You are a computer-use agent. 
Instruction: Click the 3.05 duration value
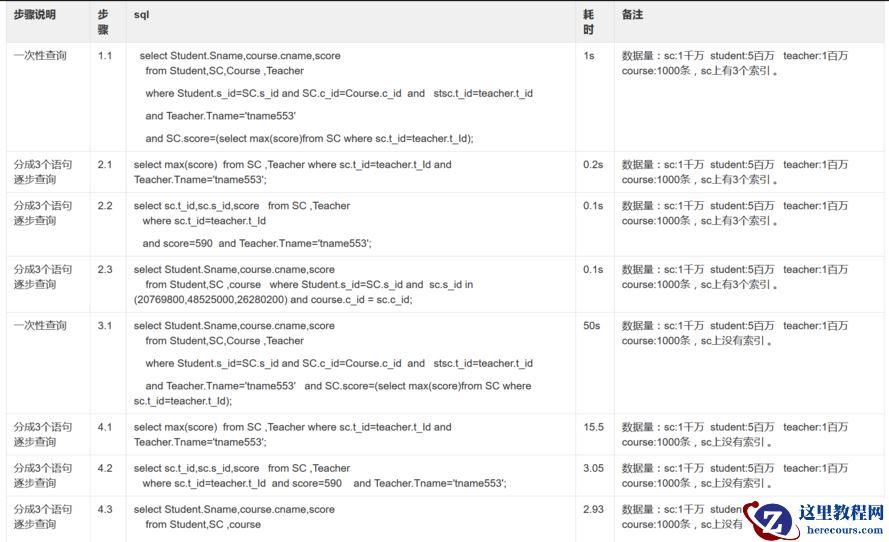coord(594,468)
